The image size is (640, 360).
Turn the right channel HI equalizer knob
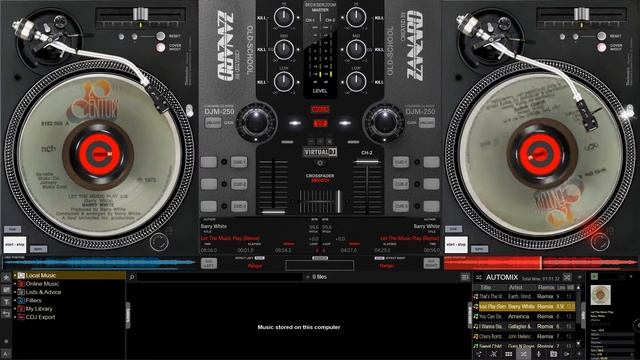[356, 18]
